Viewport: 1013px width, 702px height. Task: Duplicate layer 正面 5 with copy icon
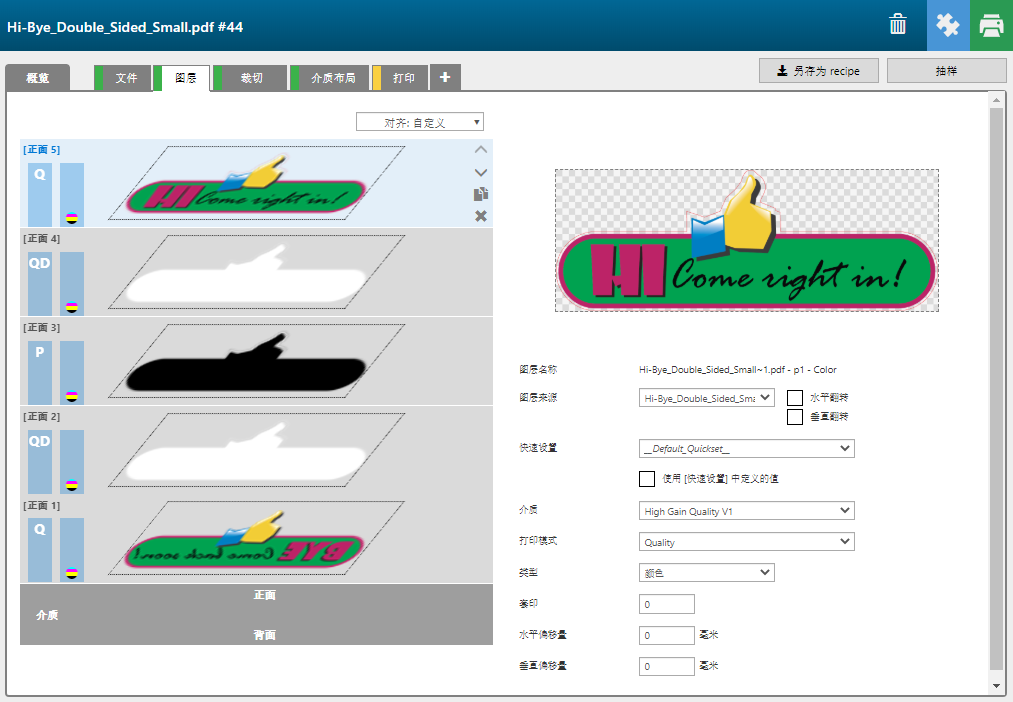coord(481,194)
